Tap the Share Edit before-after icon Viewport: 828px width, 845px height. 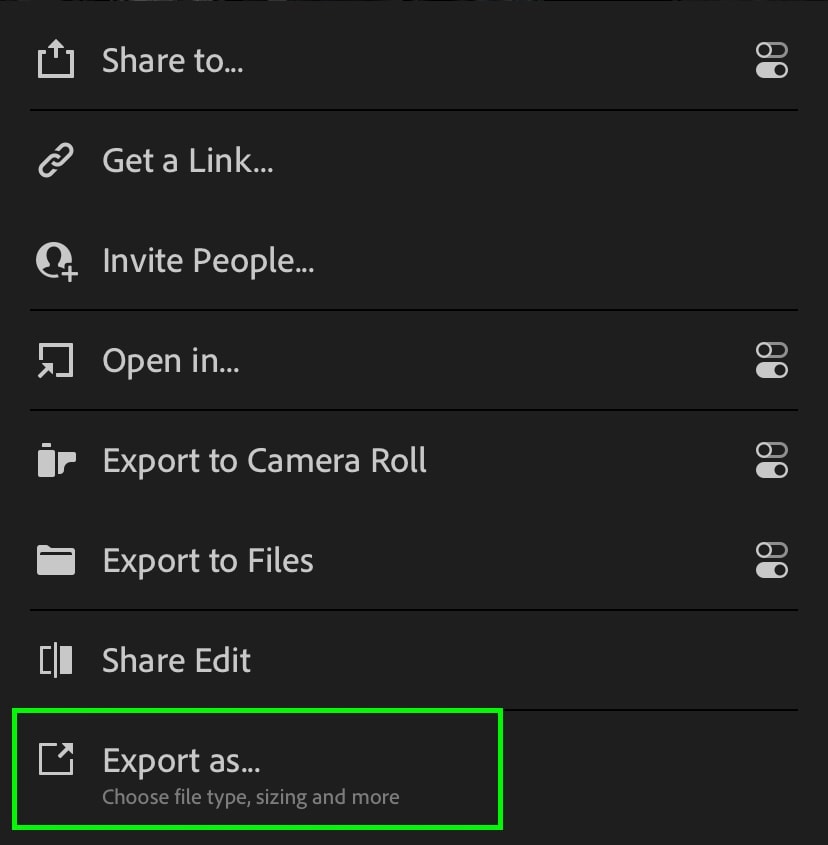56,660
